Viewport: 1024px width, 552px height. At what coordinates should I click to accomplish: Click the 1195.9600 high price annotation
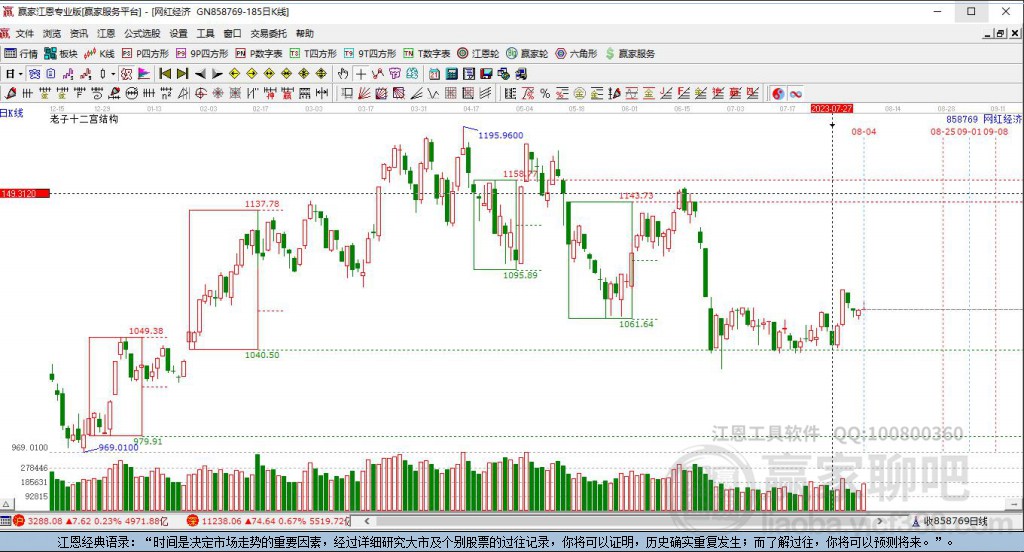pyautogui.click(x=500, y=135)
